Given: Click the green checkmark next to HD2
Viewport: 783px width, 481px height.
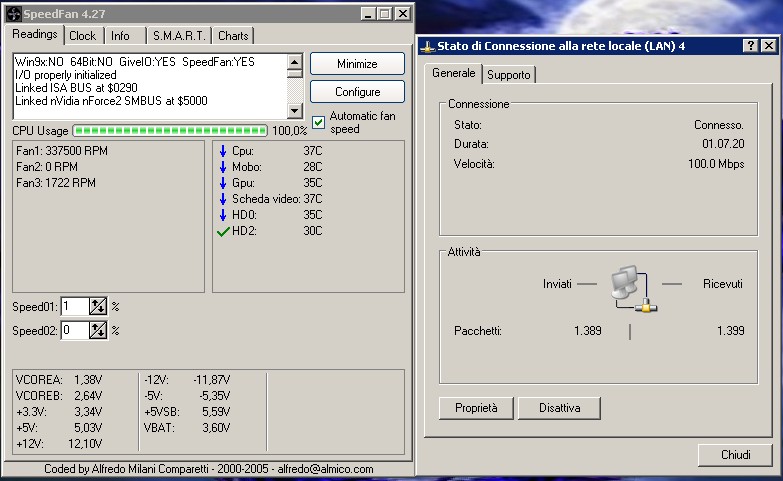Looking at the screenshot, I should click(222, 231).
